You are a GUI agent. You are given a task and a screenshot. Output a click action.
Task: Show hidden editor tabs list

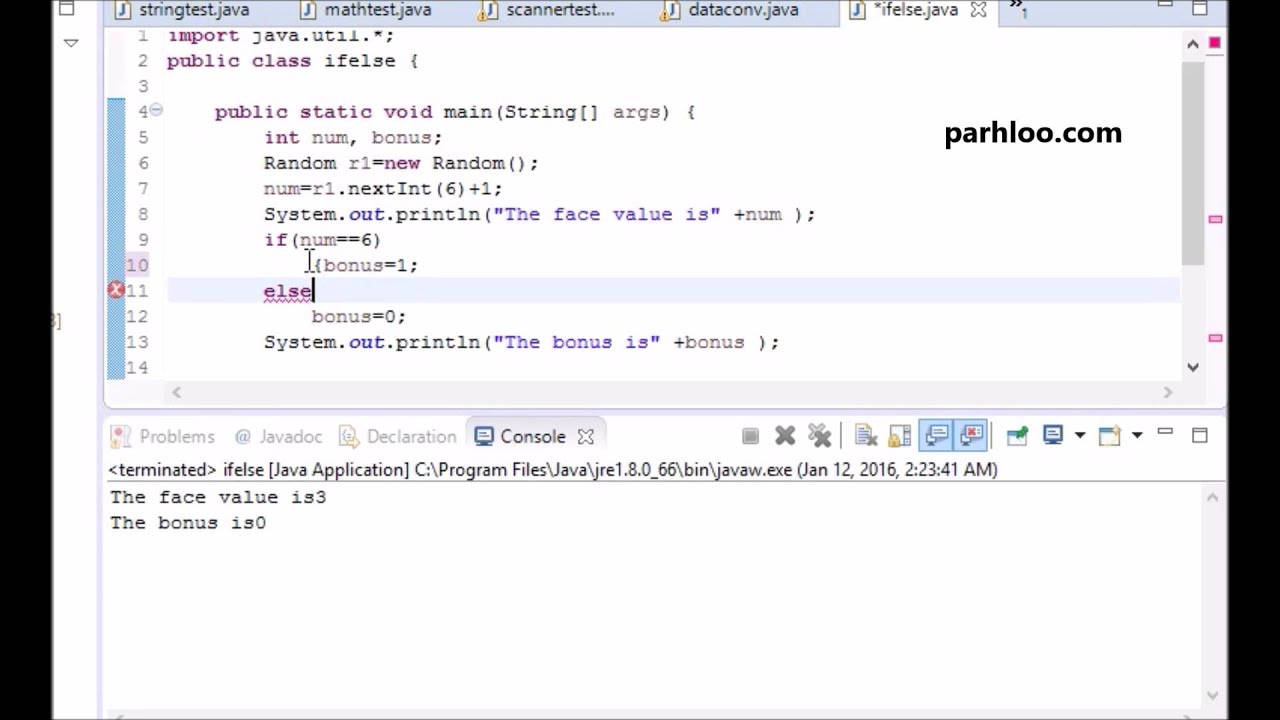coord(1018,9)
